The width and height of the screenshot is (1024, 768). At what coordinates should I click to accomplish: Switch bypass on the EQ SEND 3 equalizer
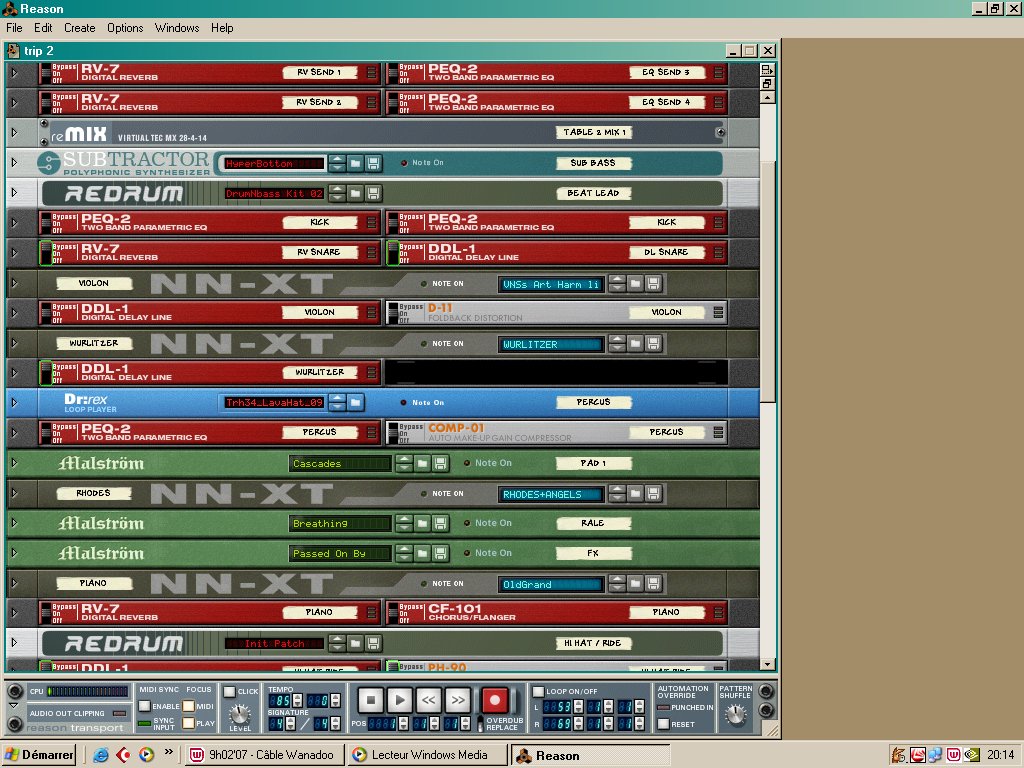[x=393, y=72]
